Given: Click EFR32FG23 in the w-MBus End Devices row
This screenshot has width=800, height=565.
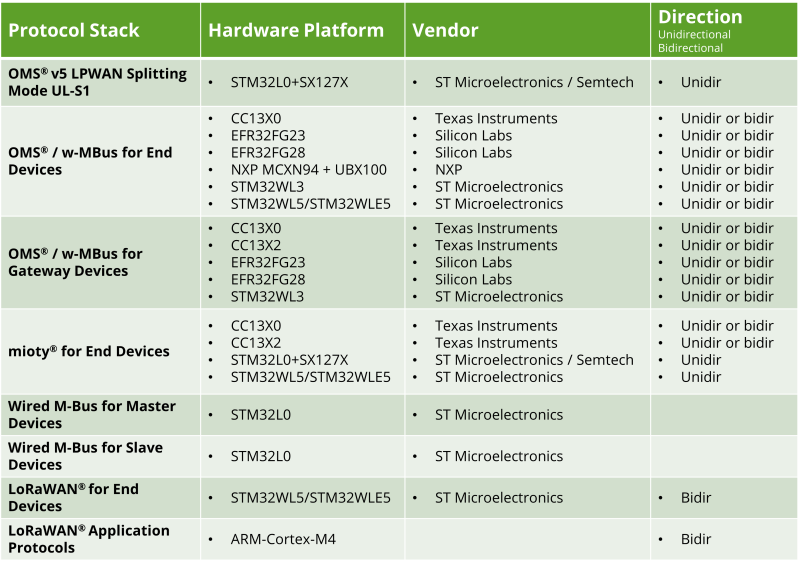Looking at the screenshot, I should [268, 135].
